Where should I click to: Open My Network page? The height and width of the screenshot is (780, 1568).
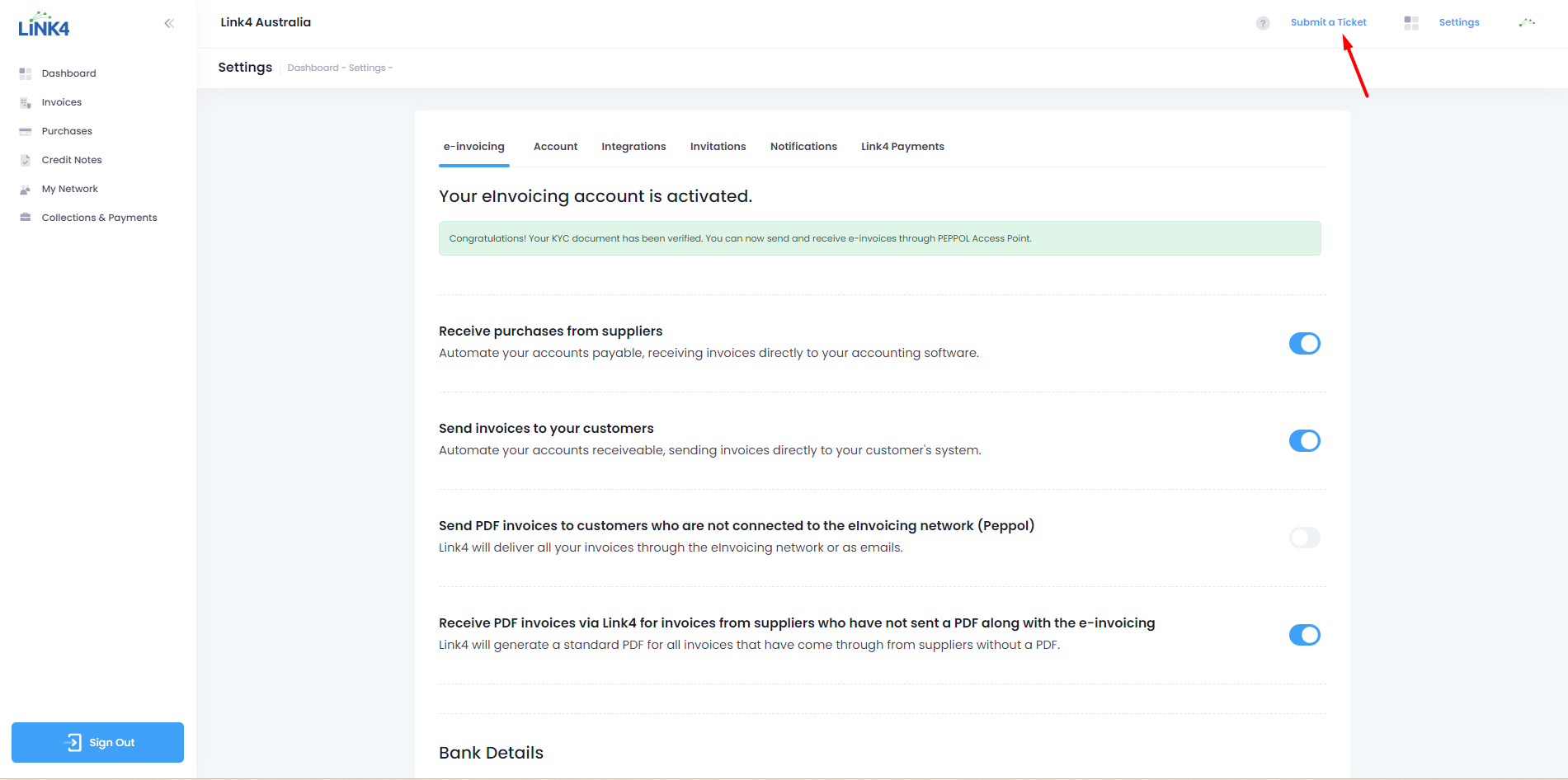click(70, 189)
